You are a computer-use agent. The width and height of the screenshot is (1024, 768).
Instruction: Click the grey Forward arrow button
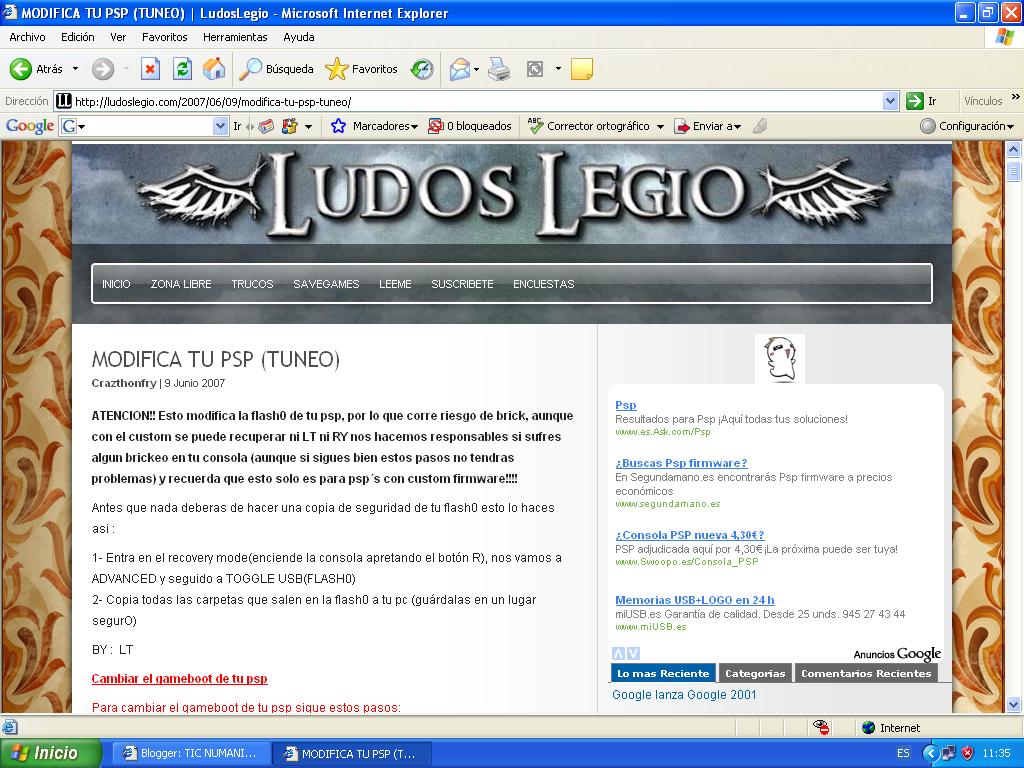click(103, 69)
